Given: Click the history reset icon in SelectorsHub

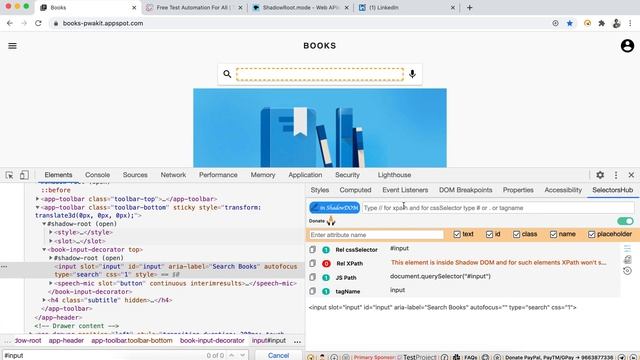Looking at the screenshot, I should pyautogui.click(x=627, y=271).
